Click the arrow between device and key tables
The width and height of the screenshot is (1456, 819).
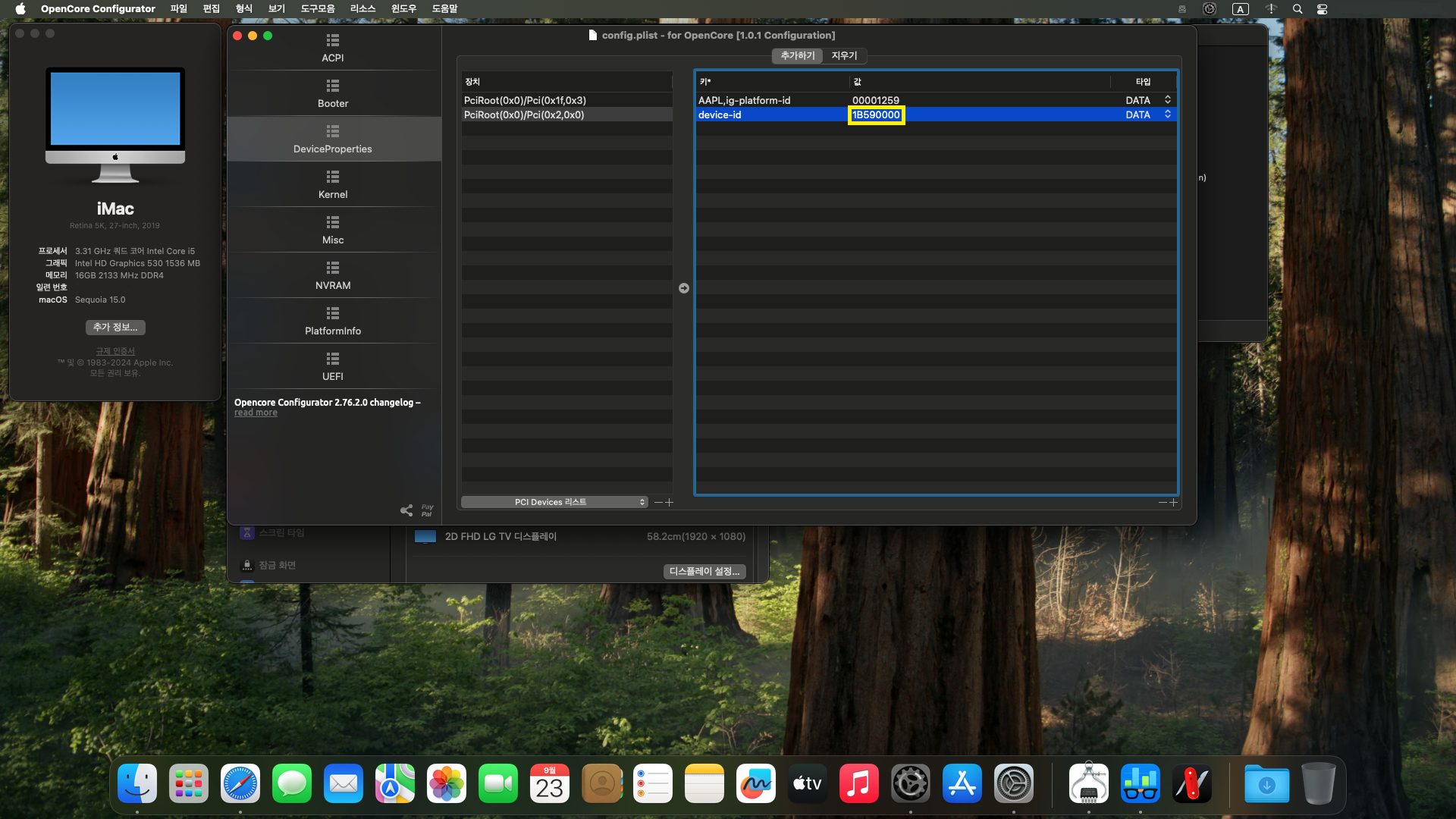(x=684, y=288)
